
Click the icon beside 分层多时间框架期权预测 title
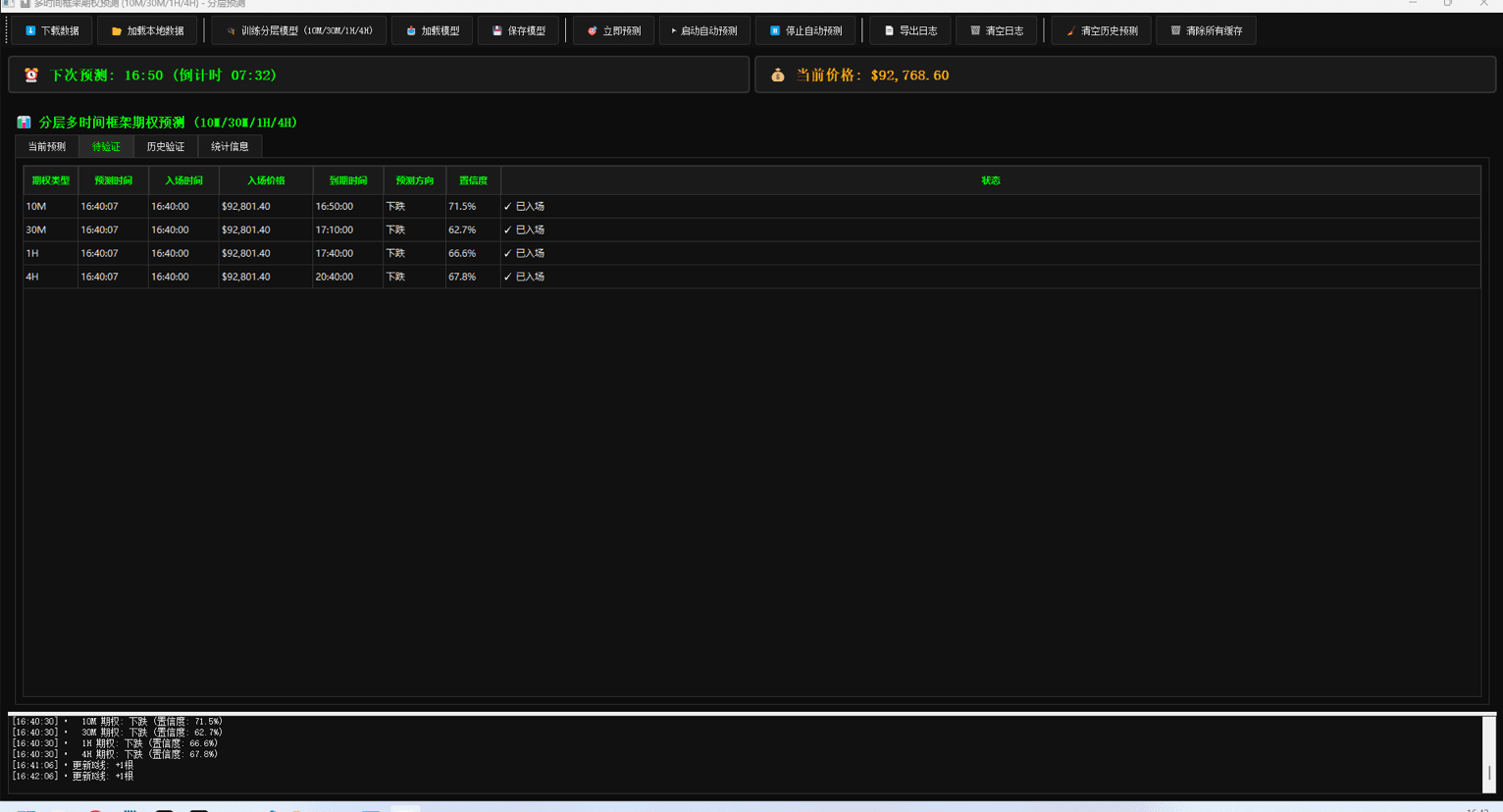(x=24, y=123)
